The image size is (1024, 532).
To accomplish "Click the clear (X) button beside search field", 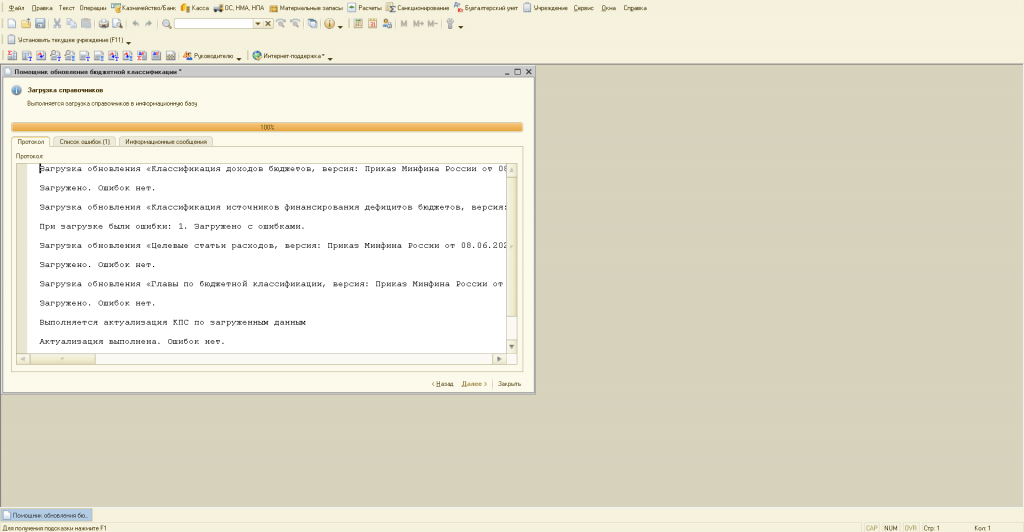I will tap(268, 23).
